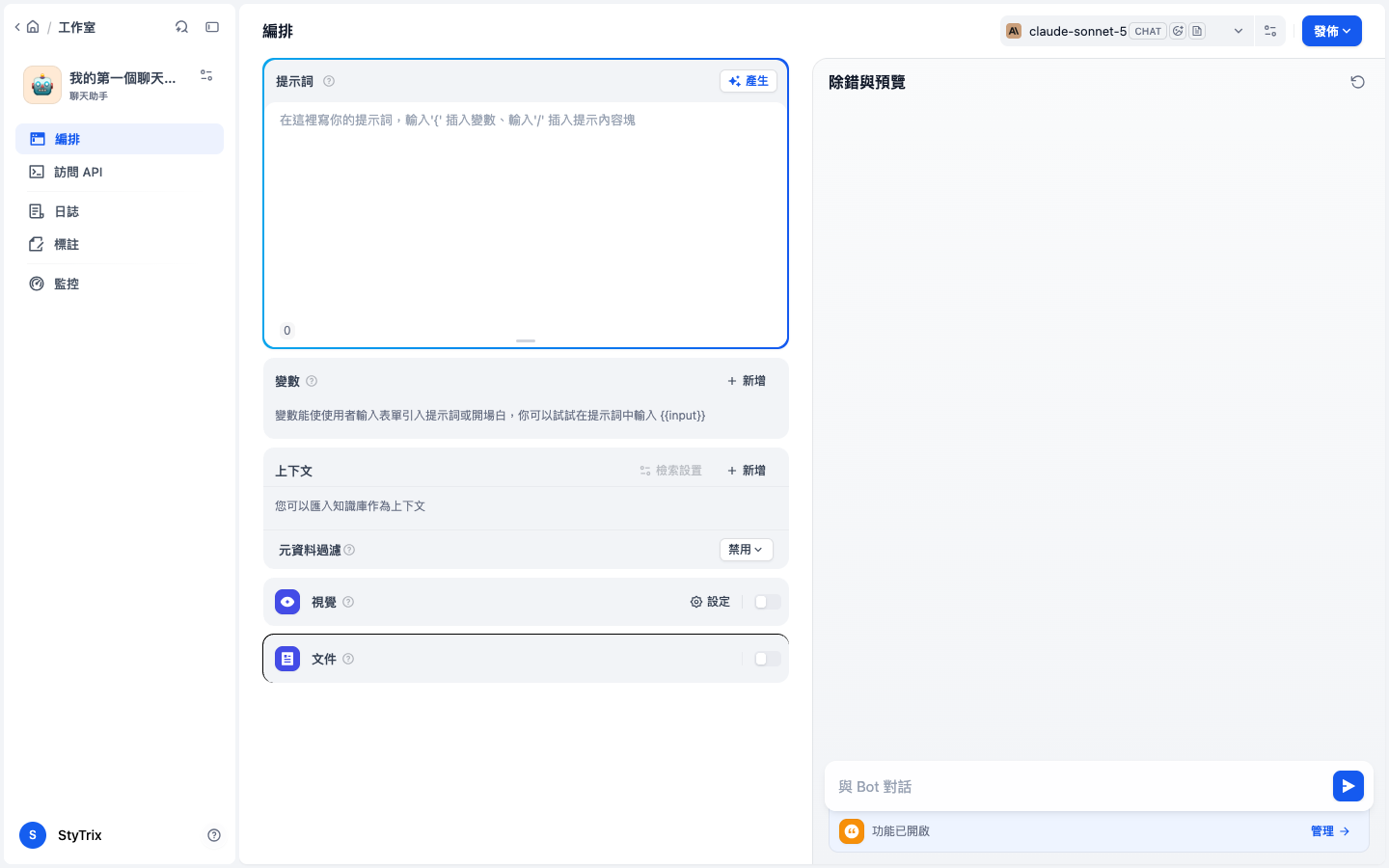Open model parameter settings sliders icon
Viewport: 1389px width, 868px height.
(1270, 31)
